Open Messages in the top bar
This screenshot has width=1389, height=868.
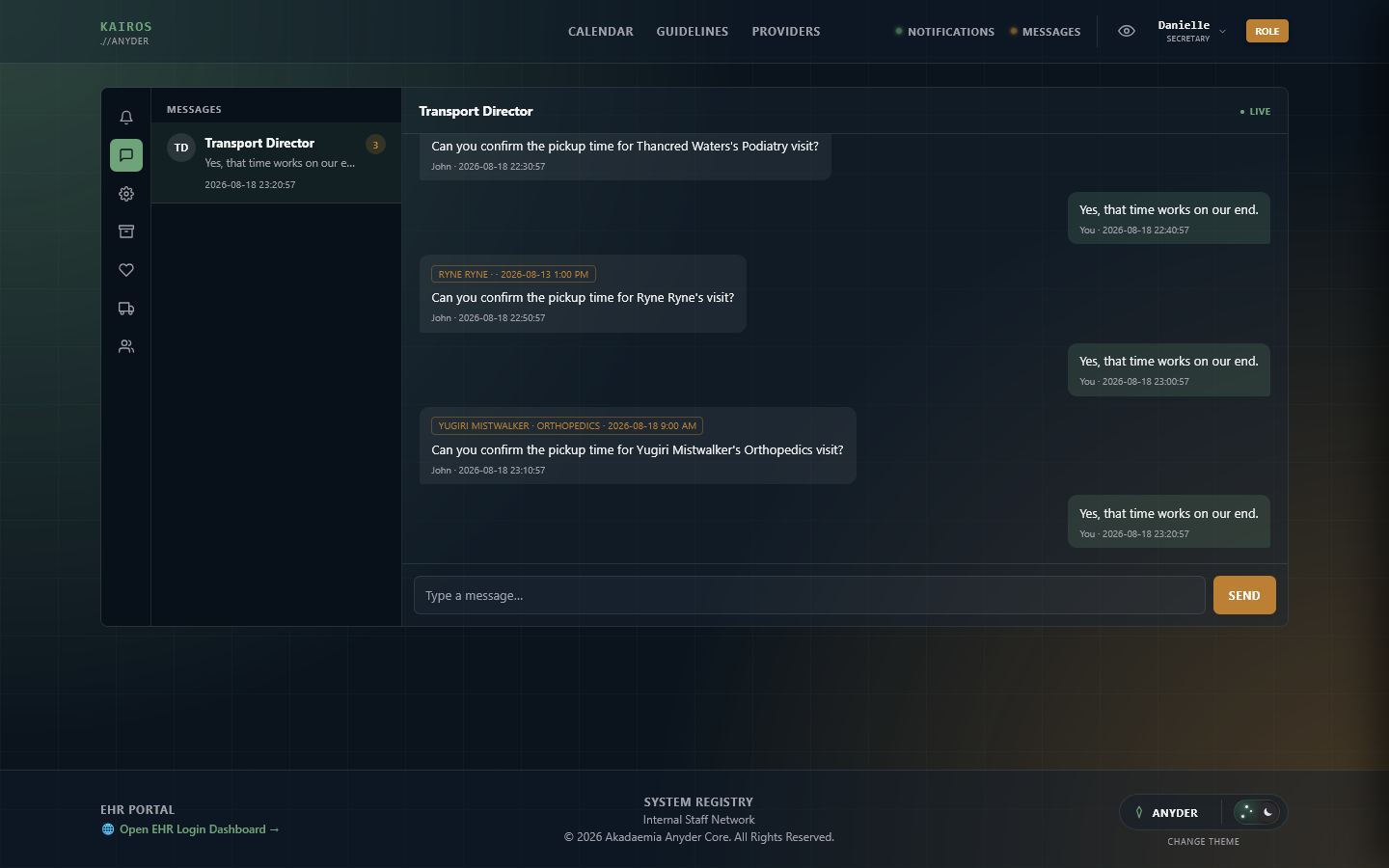[x=1046, y=32]
